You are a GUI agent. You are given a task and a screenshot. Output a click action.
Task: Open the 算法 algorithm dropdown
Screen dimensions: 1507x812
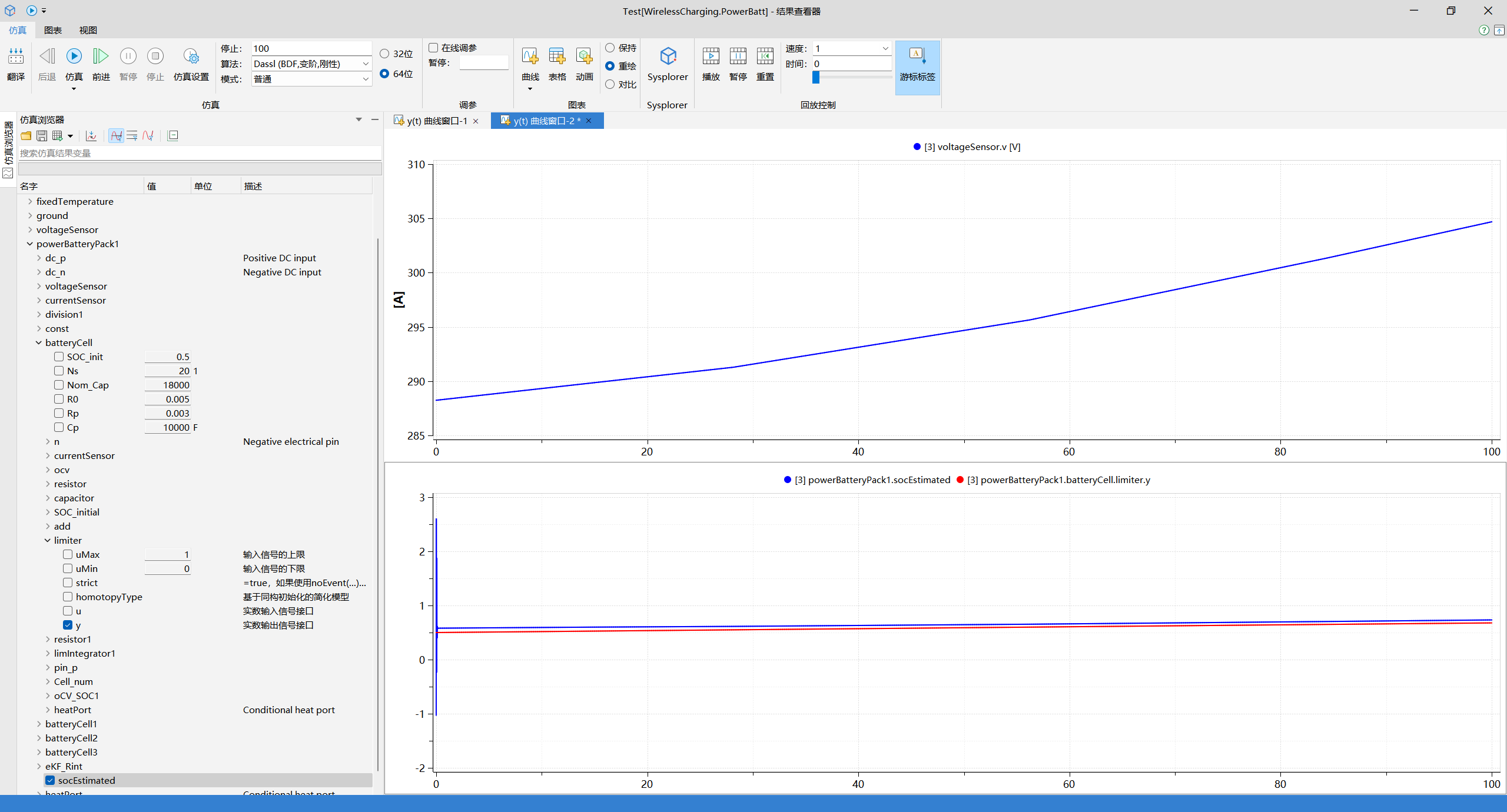pos(366,64)
